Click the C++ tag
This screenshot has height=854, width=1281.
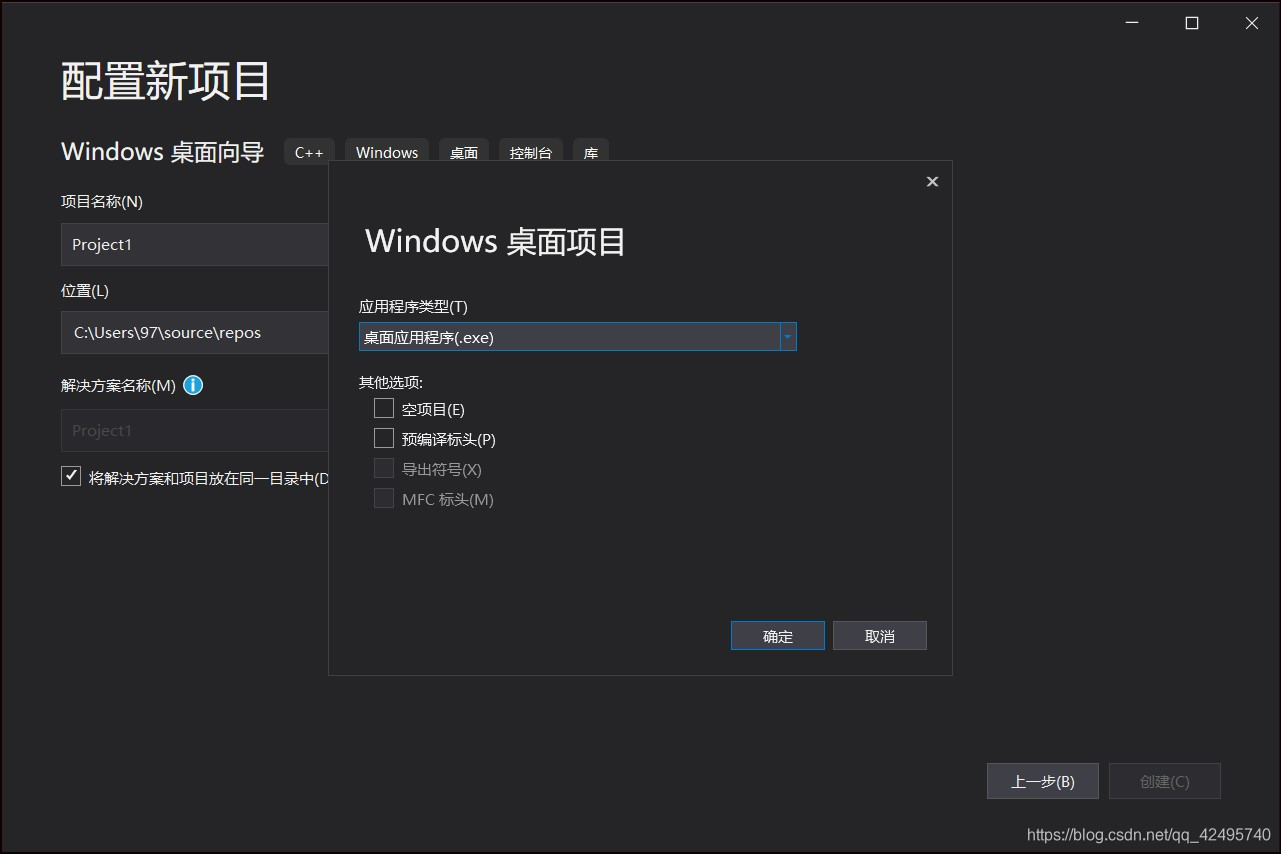[309, 152]
